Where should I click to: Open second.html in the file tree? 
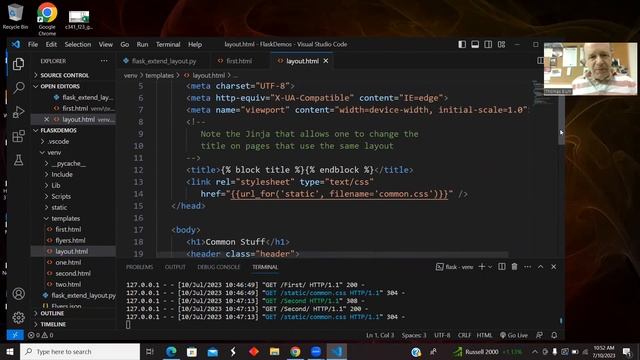pyautogui.click(x=73, y=273)
